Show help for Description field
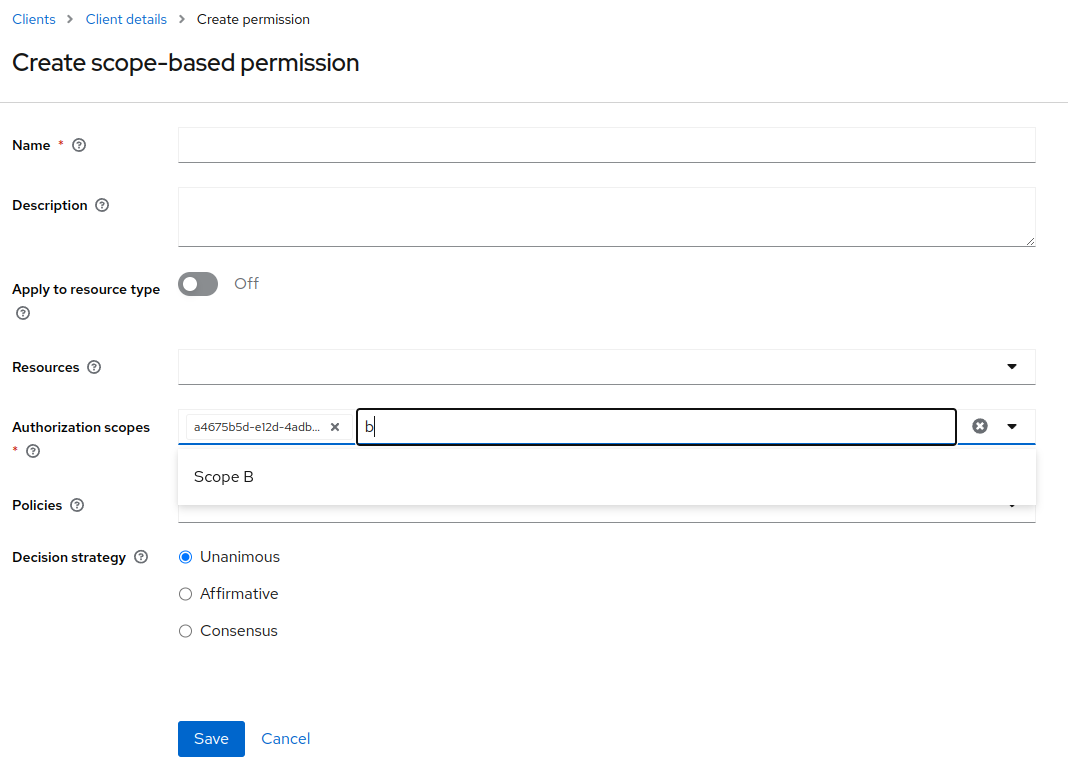1068x775 pixels. coord(102,205)
